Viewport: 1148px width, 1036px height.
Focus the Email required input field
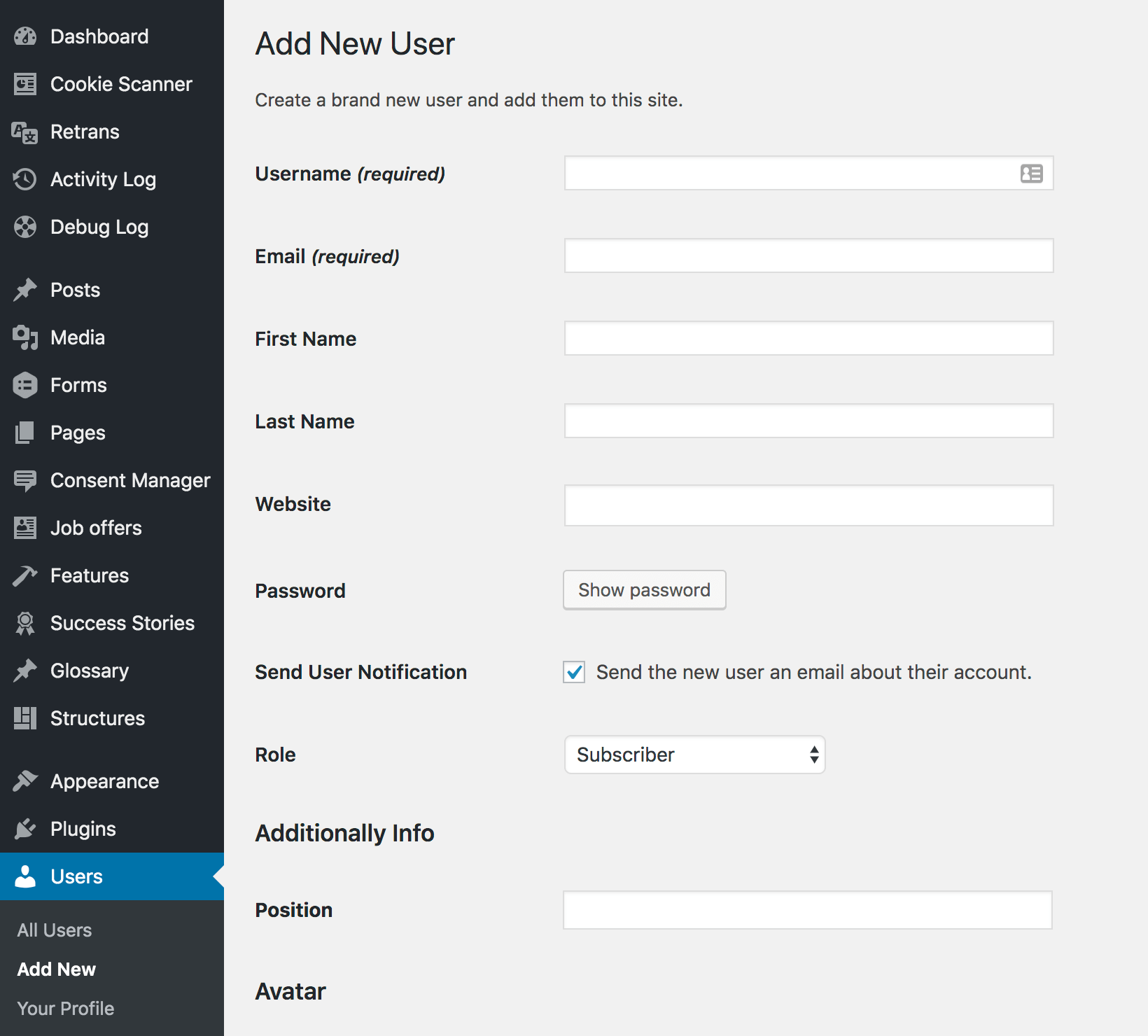point(808,255)
